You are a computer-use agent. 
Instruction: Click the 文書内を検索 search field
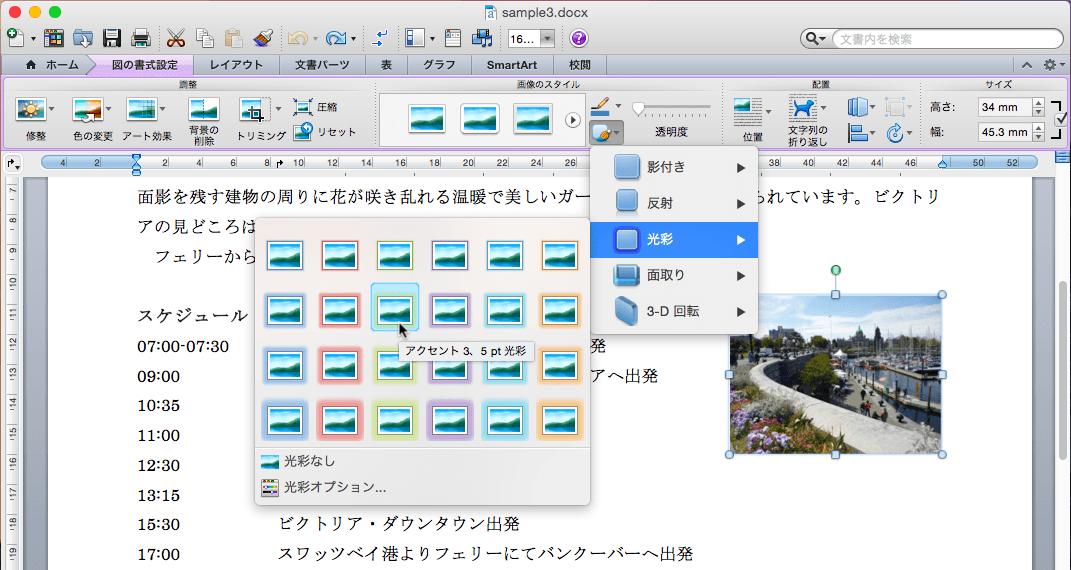coord(945,39)
